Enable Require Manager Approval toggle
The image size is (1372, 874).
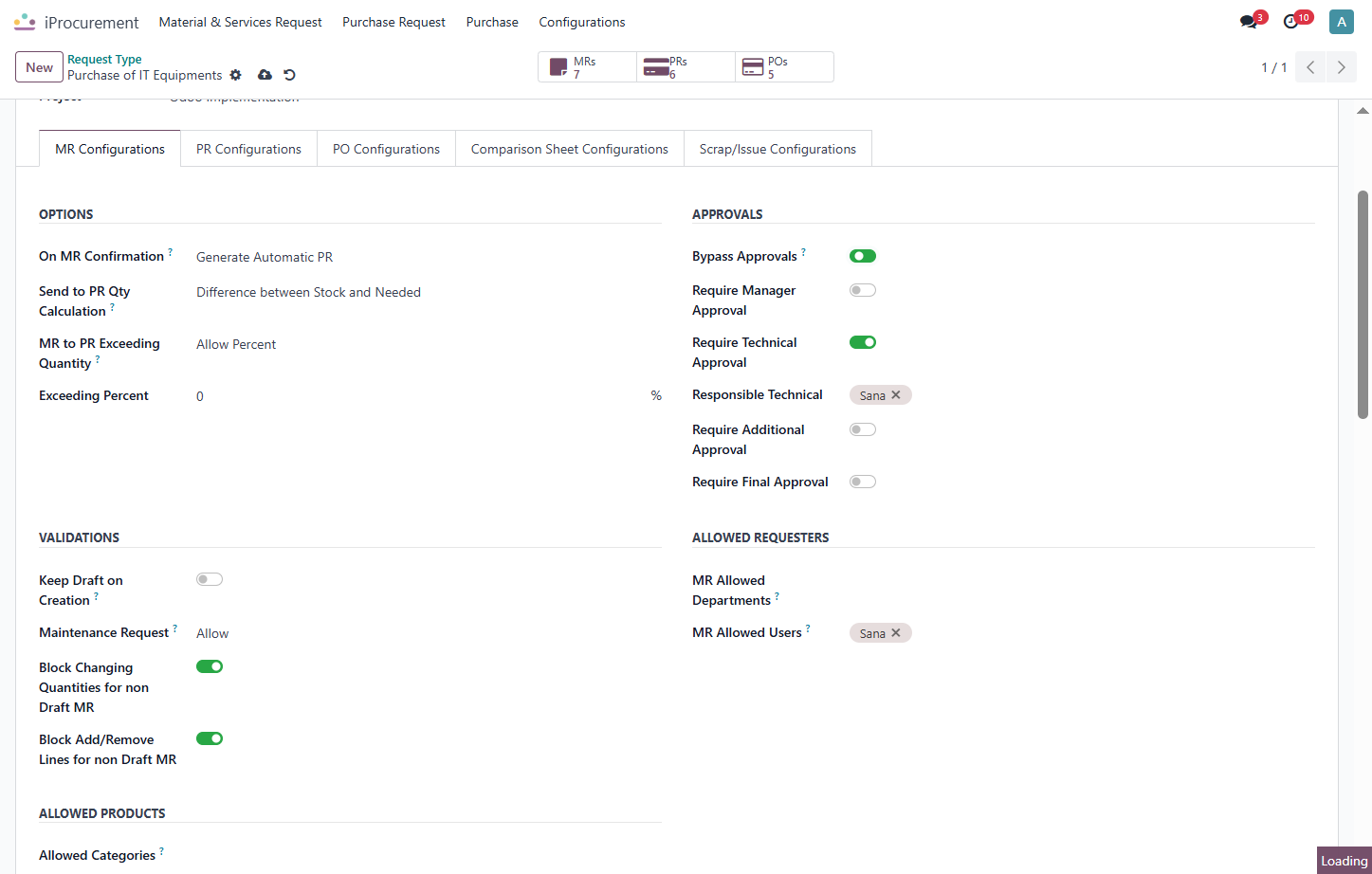[x=863, y=290]
